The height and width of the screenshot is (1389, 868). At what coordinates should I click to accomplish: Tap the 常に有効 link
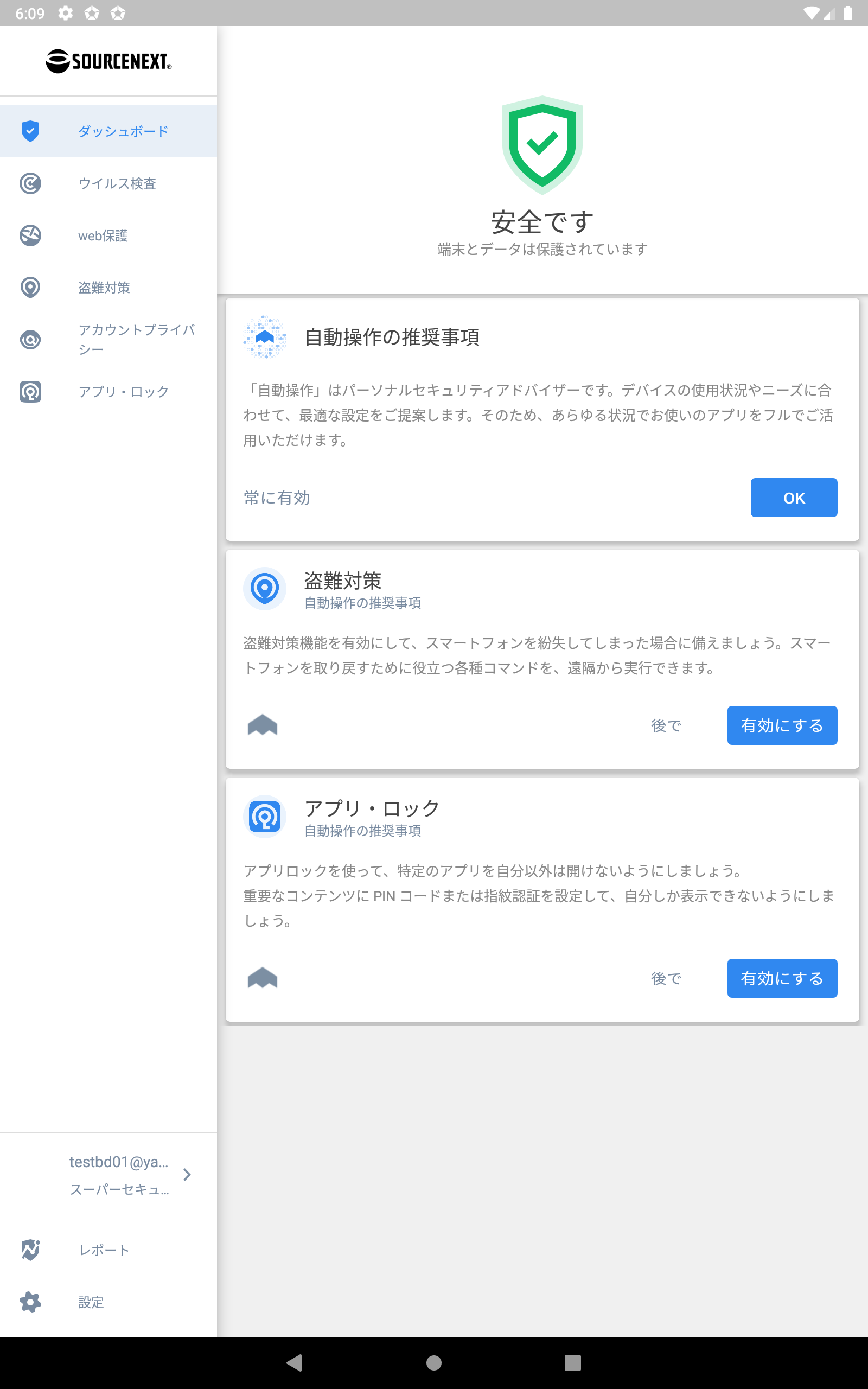coord(277,498)
